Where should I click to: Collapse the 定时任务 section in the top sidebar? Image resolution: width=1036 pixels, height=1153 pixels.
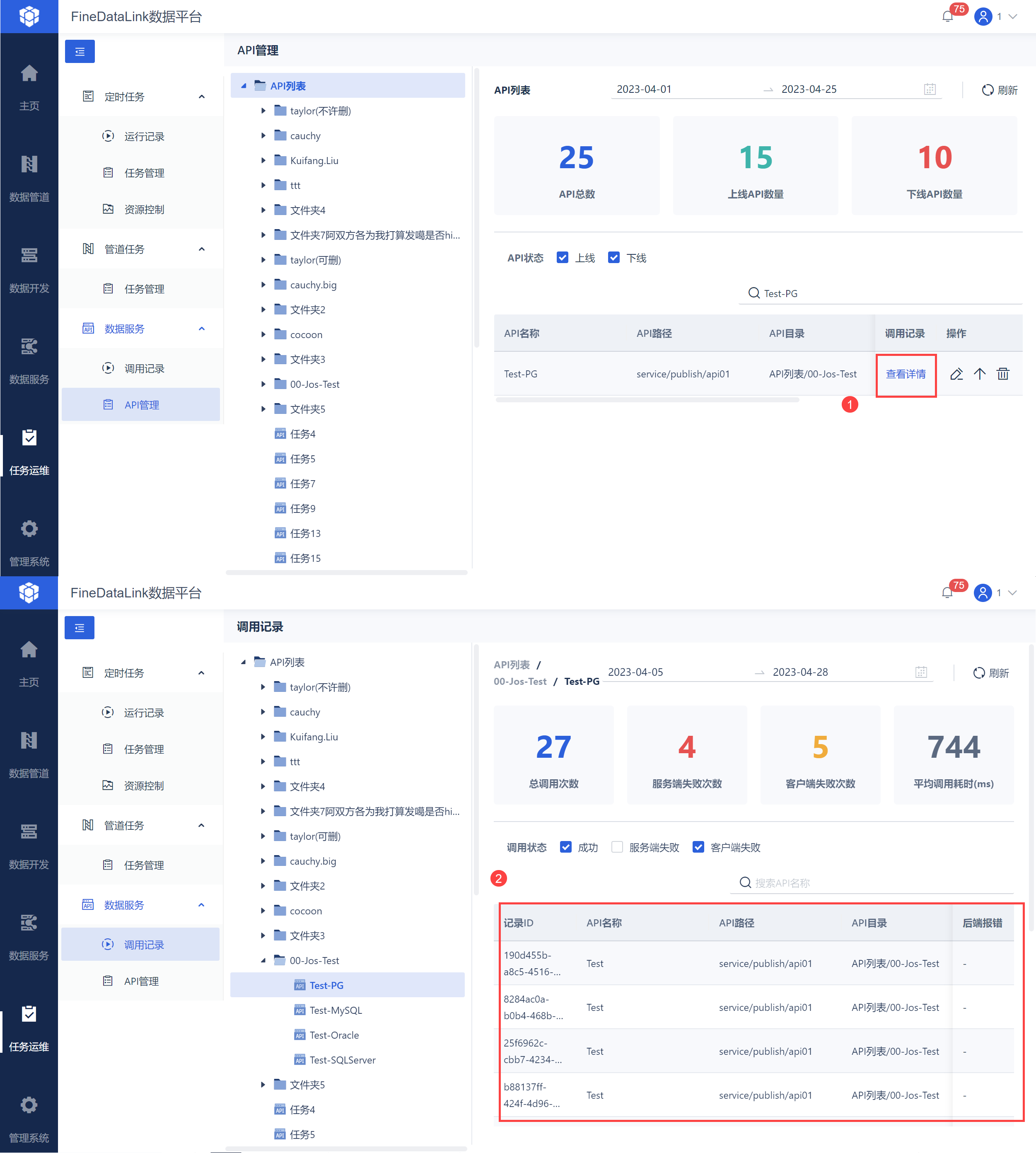click(201, 97)
